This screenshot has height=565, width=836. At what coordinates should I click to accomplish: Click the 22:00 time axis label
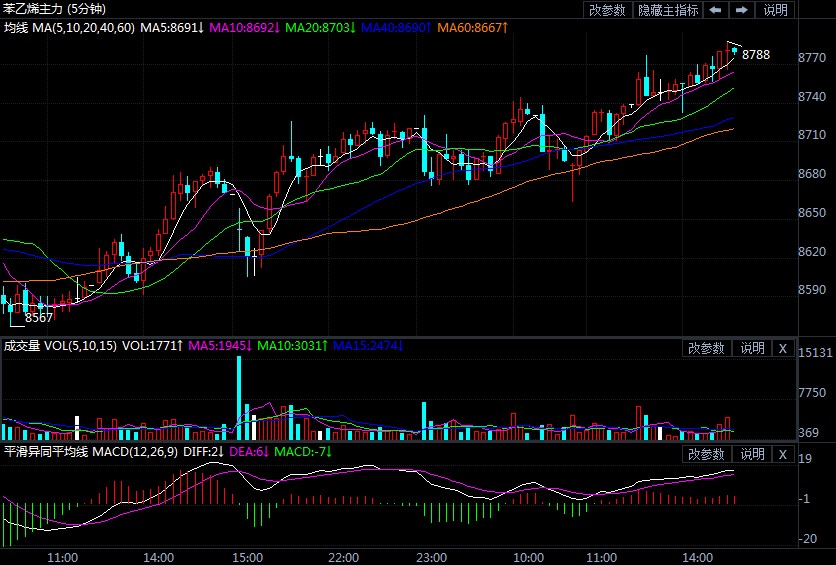tap(344, 556)
